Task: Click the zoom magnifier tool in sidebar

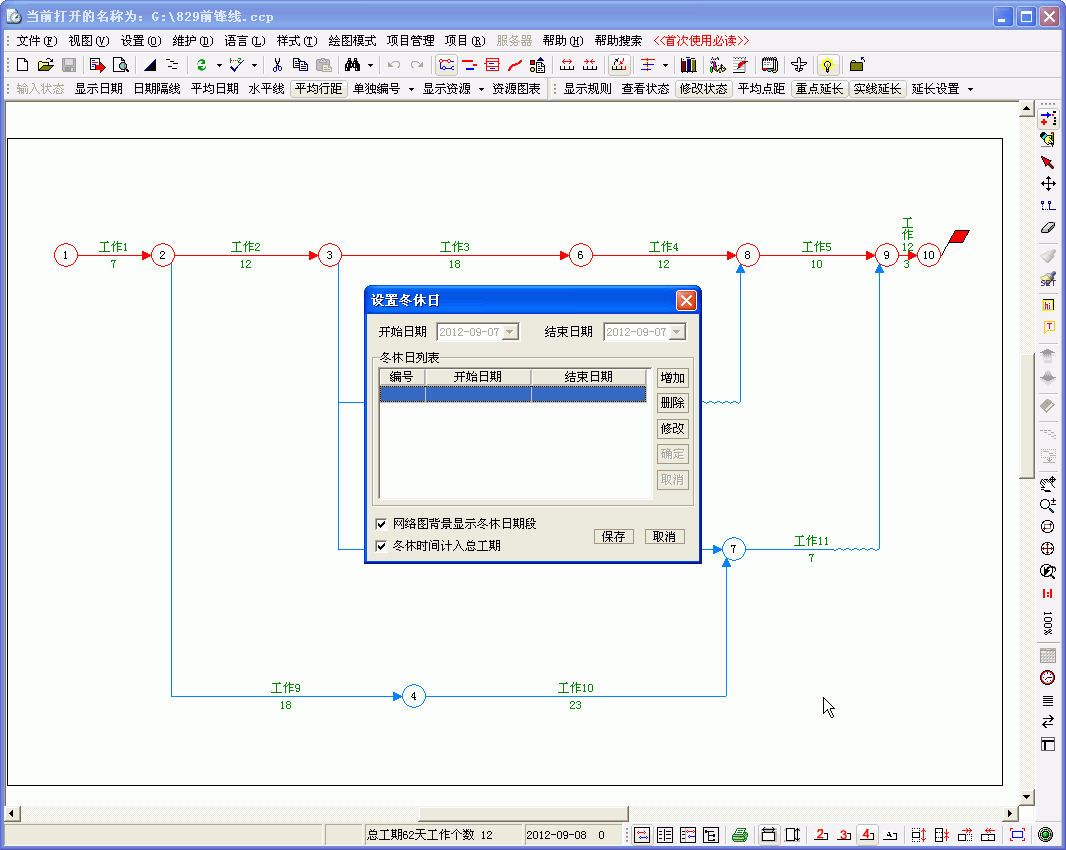Action: pyautogui.click(x=1048, y=505)
